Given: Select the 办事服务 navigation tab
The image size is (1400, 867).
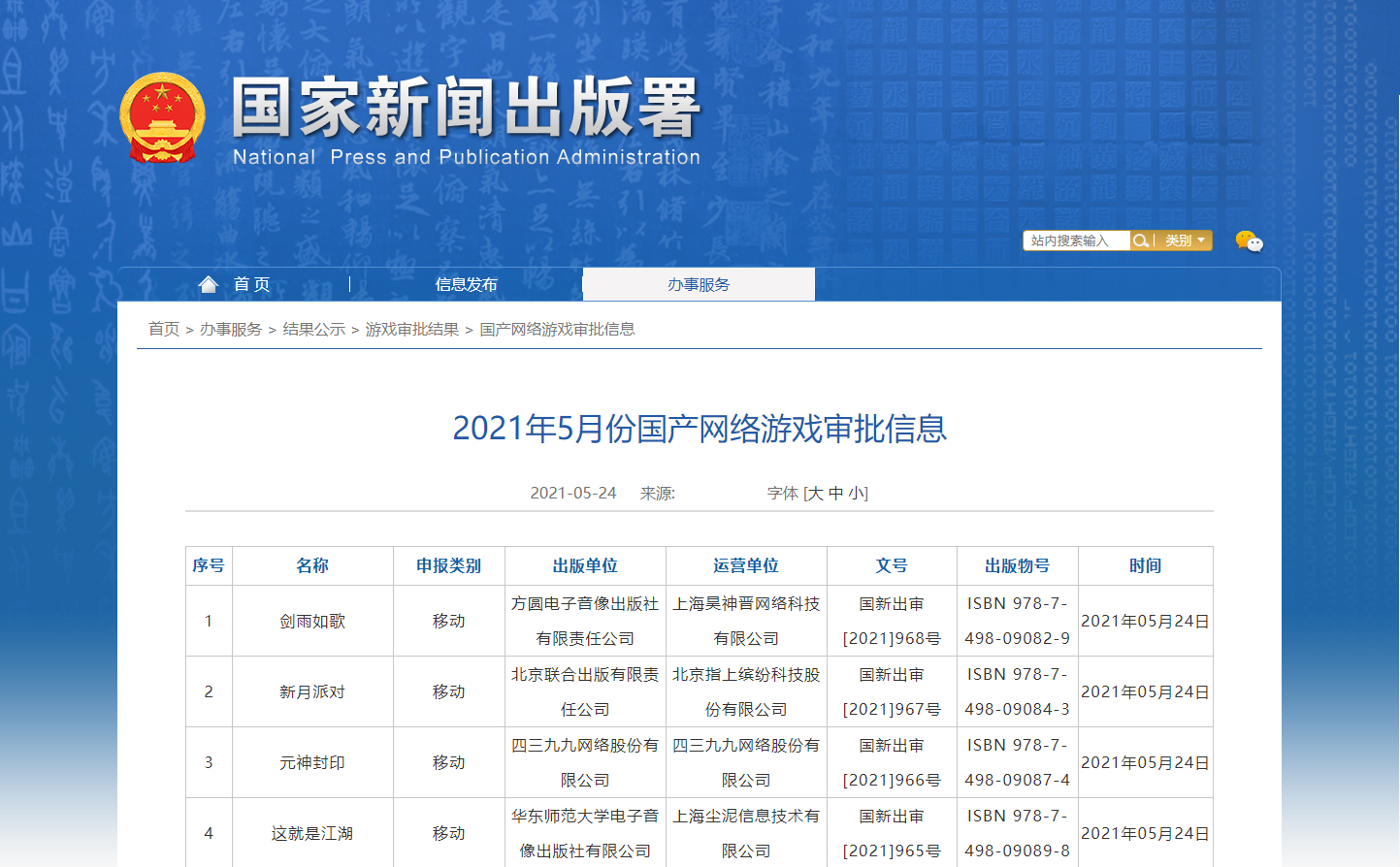Looking at the screenshot, I should tap(699, 284).
